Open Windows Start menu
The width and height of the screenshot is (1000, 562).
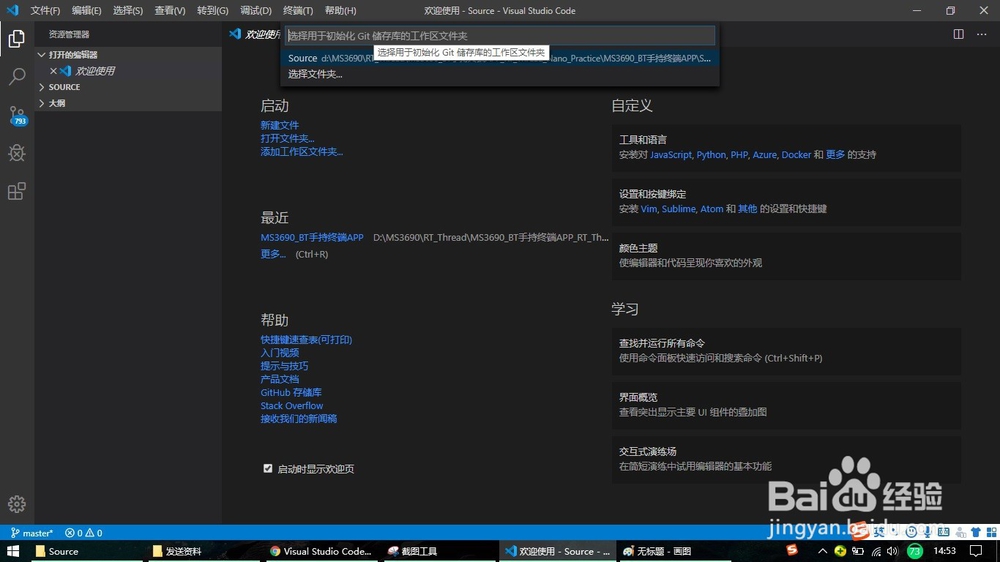coord(13,551)
